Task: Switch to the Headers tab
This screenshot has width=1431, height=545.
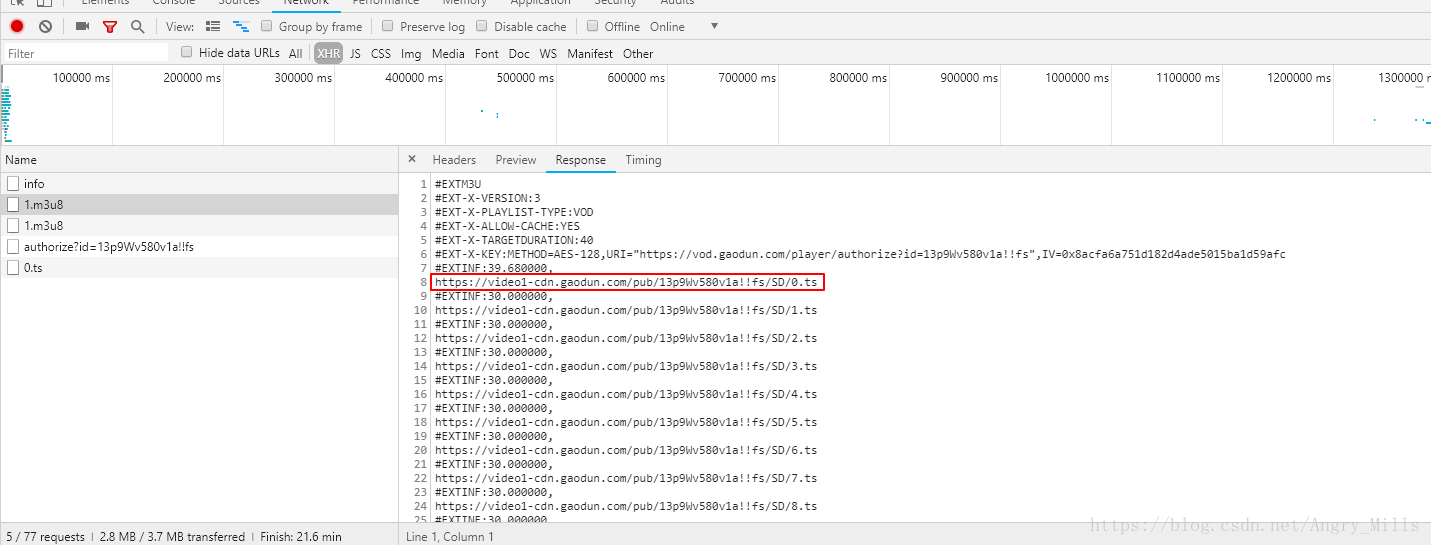Action: tap(454, 160)
